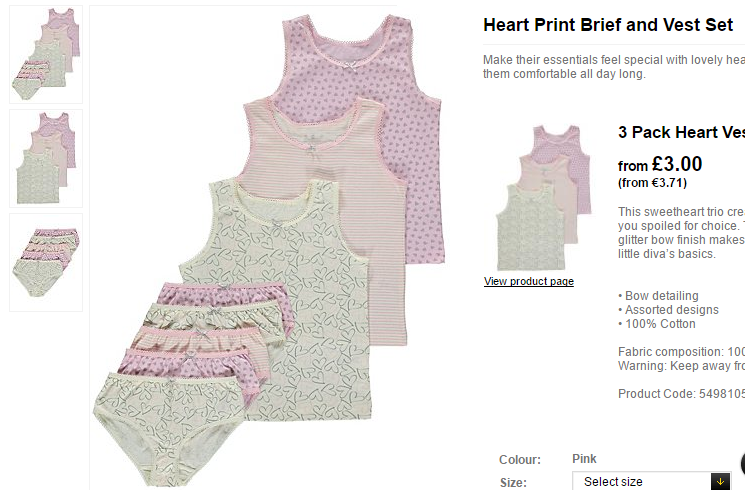
Task: Follow the View product page link
Action: (529, 281)
